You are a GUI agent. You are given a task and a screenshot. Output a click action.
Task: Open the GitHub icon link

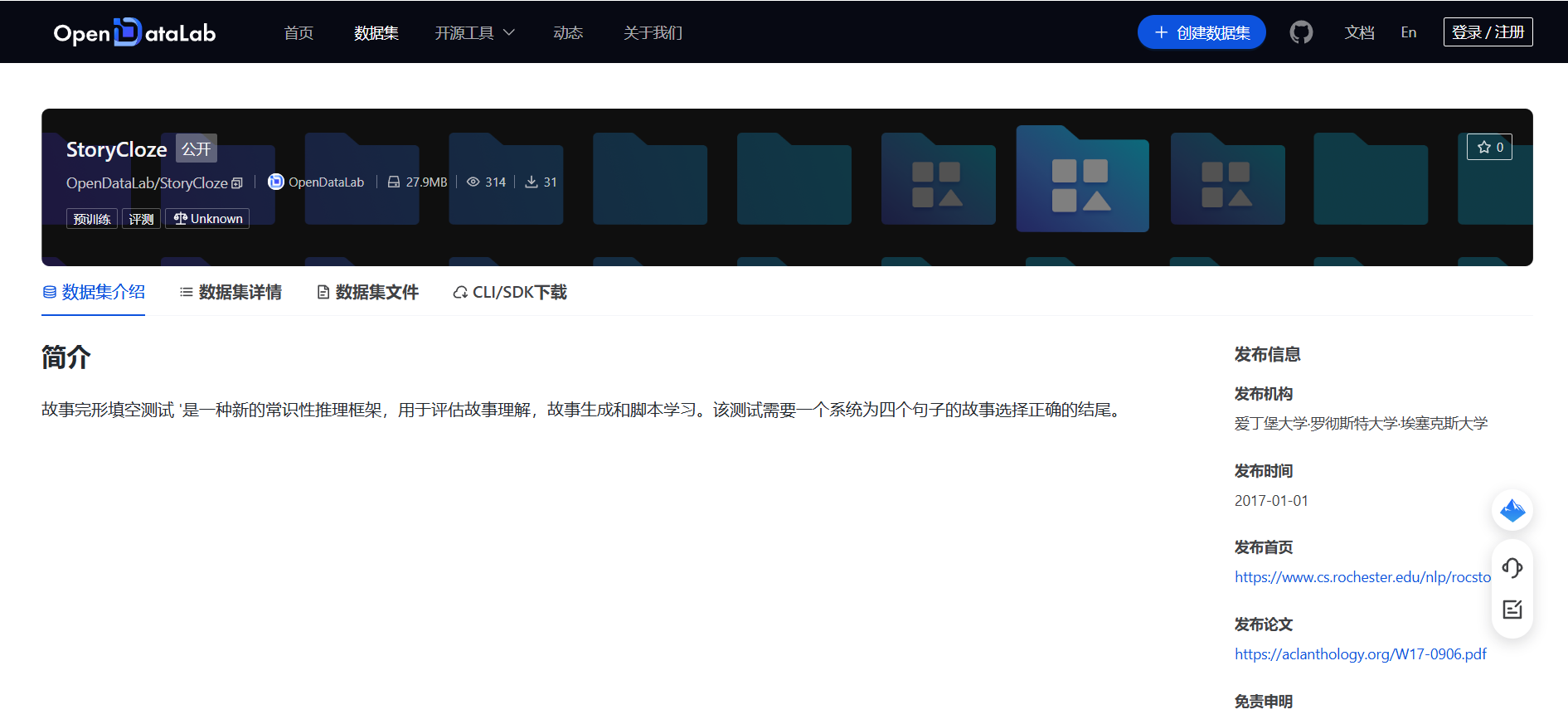click(1301, 32)
